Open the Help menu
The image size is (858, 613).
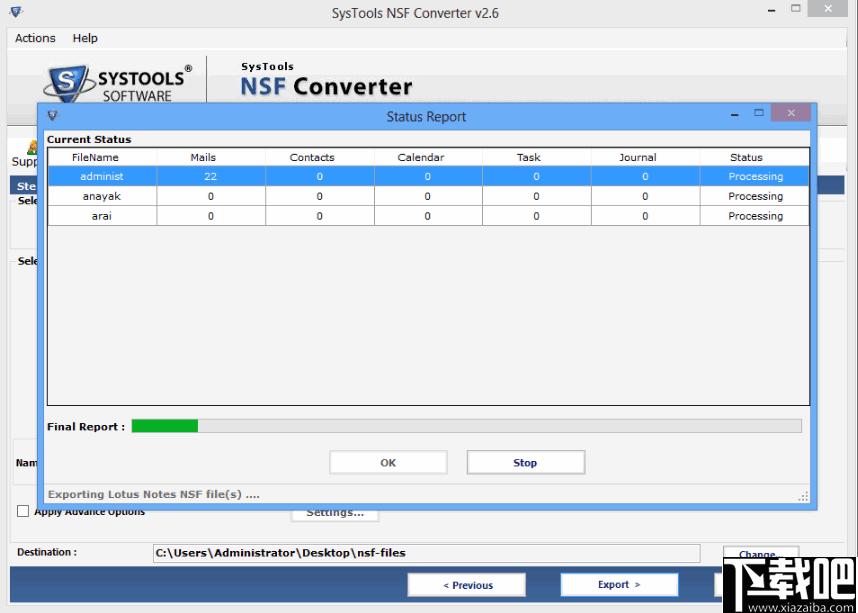pos(85,38)
